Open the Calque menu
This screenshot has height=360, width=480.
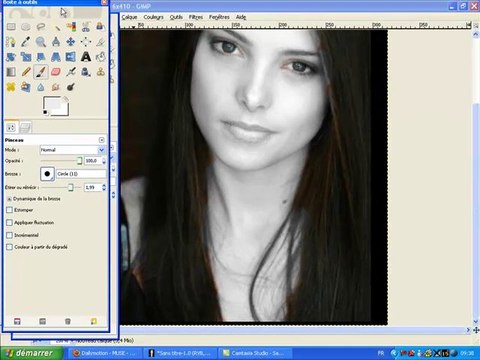click(x=129, y=17)
